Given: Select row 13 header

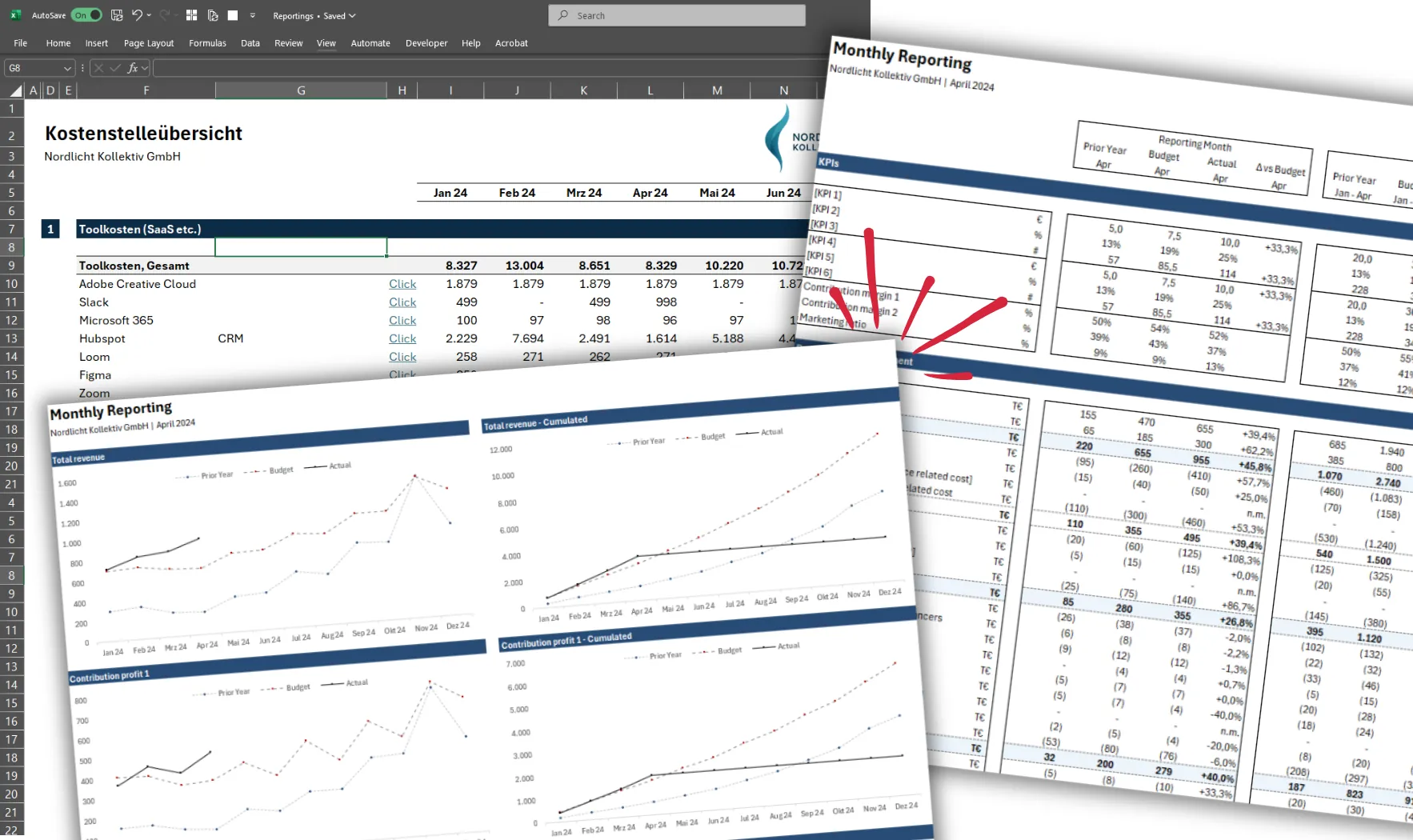Looking at the screenshot, I should click(x=12, y=338).
